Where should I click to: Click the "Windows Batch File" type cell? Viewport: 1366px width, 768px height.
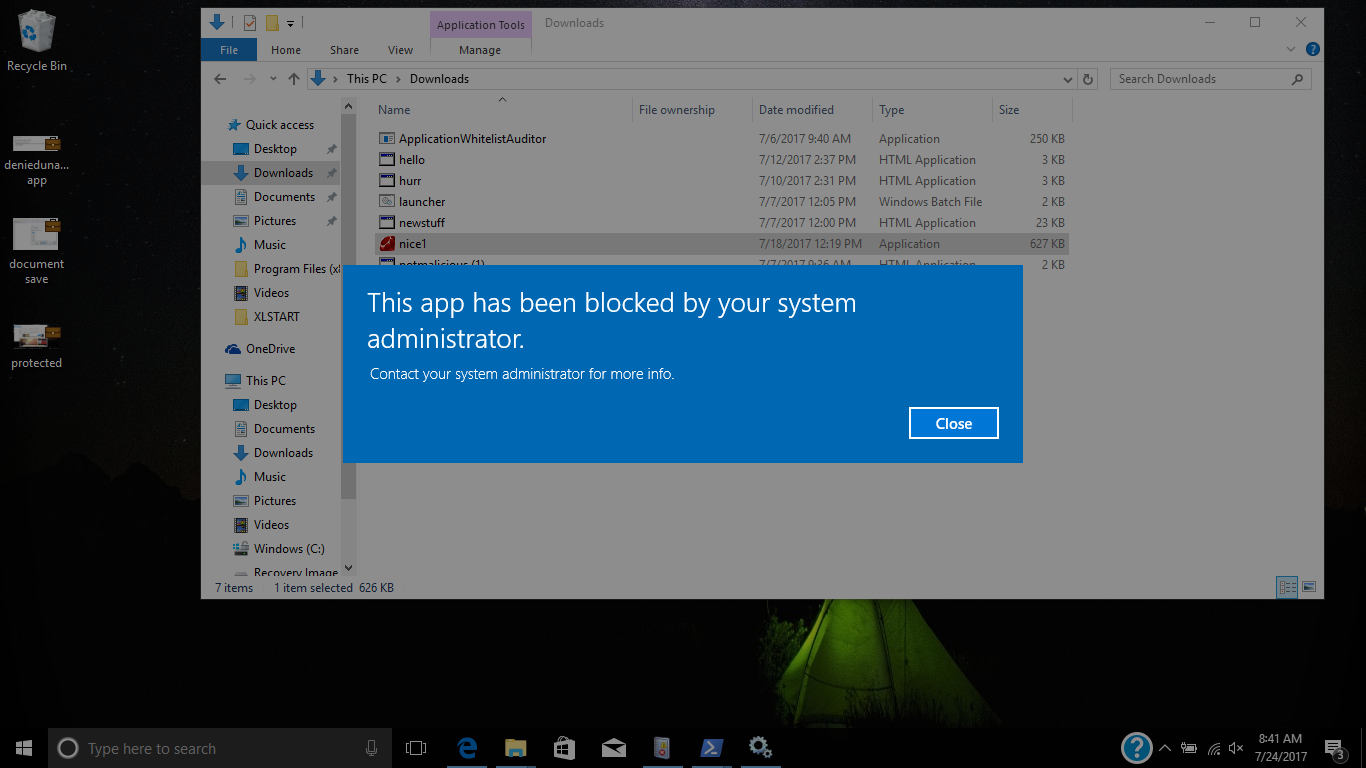point(930,202)
